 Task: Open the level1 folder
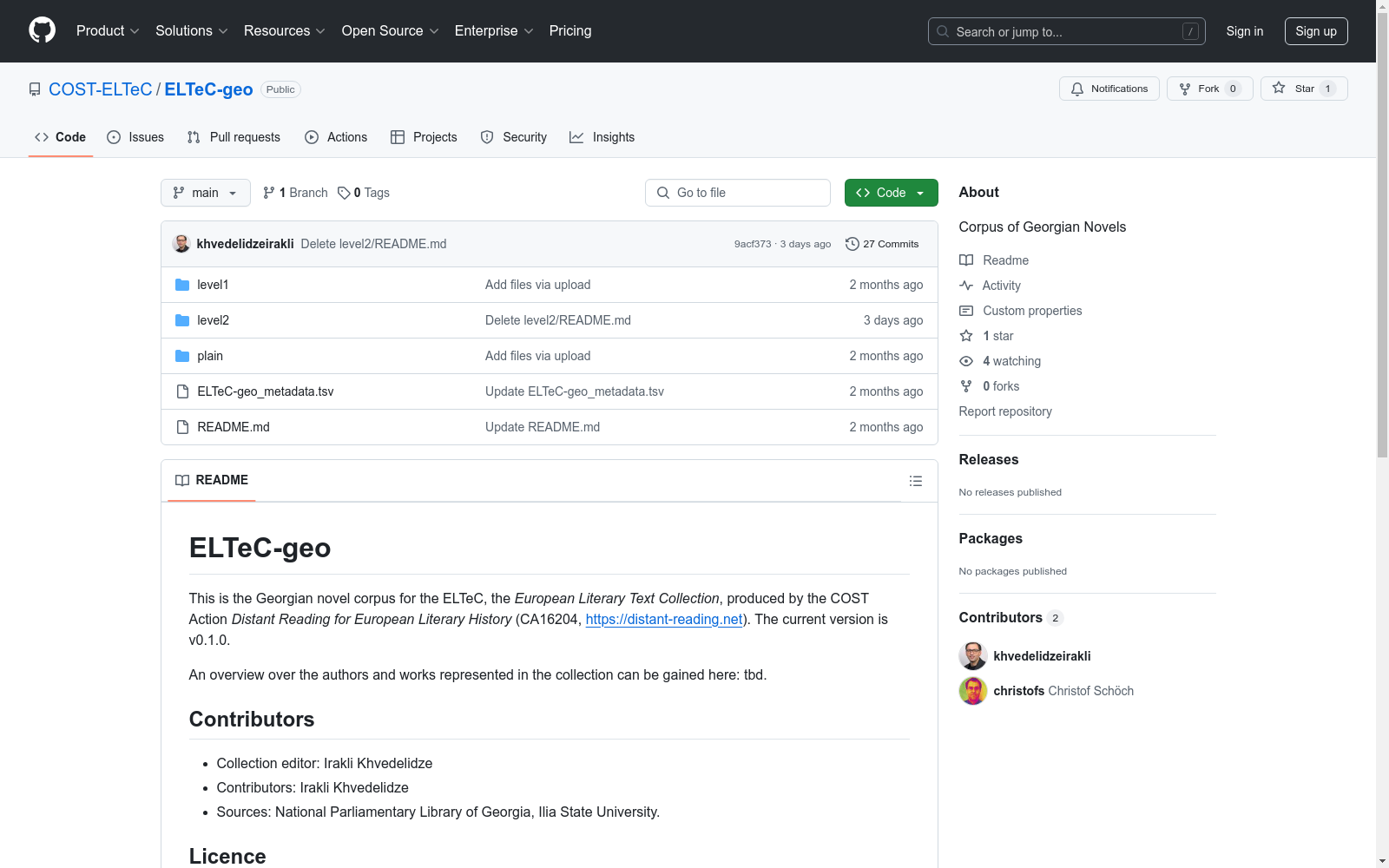click(x=213, y=285)
